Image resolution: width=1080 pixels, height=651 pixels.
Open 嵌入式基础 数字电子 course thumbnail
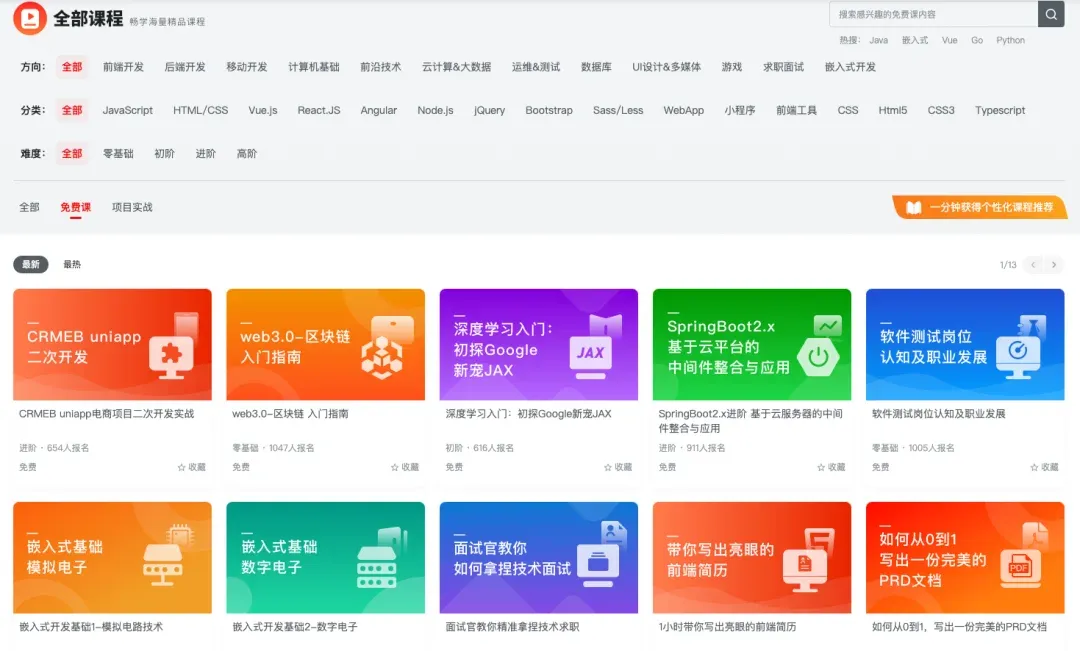(x=325, y=557)
